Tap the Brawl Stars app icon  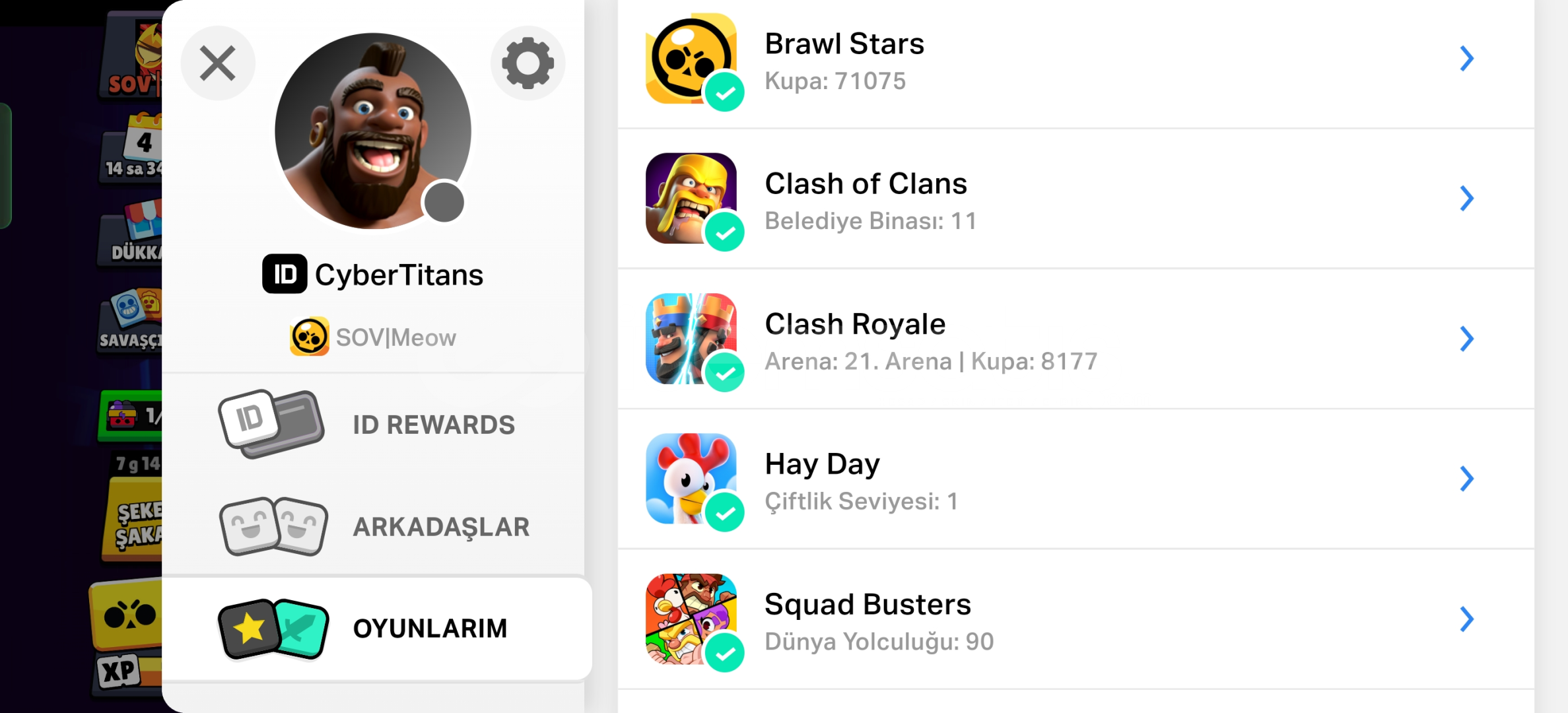(691, 58)
